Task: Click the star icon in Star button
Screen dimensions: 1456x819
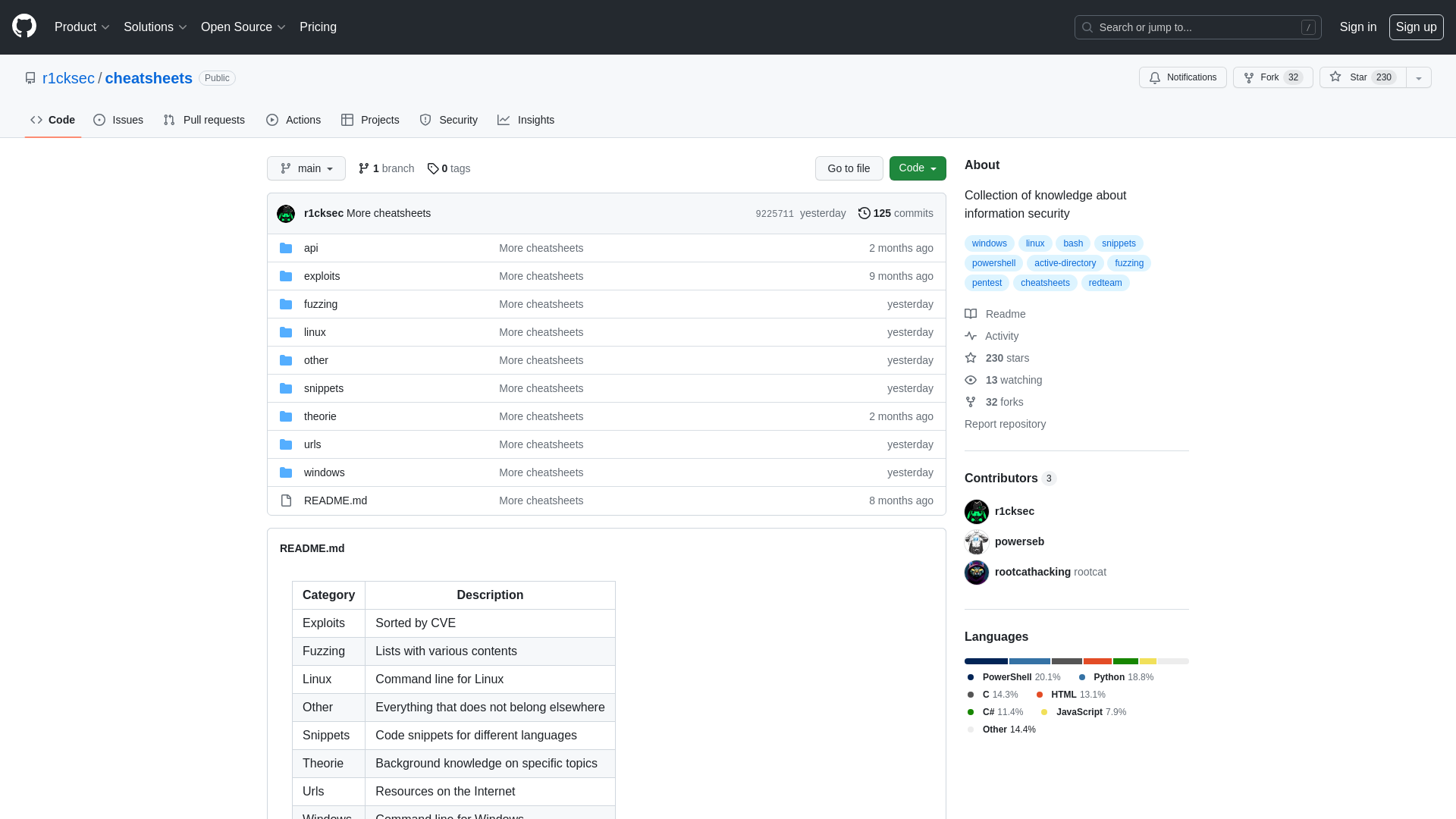Action: tap(1335, 77)
